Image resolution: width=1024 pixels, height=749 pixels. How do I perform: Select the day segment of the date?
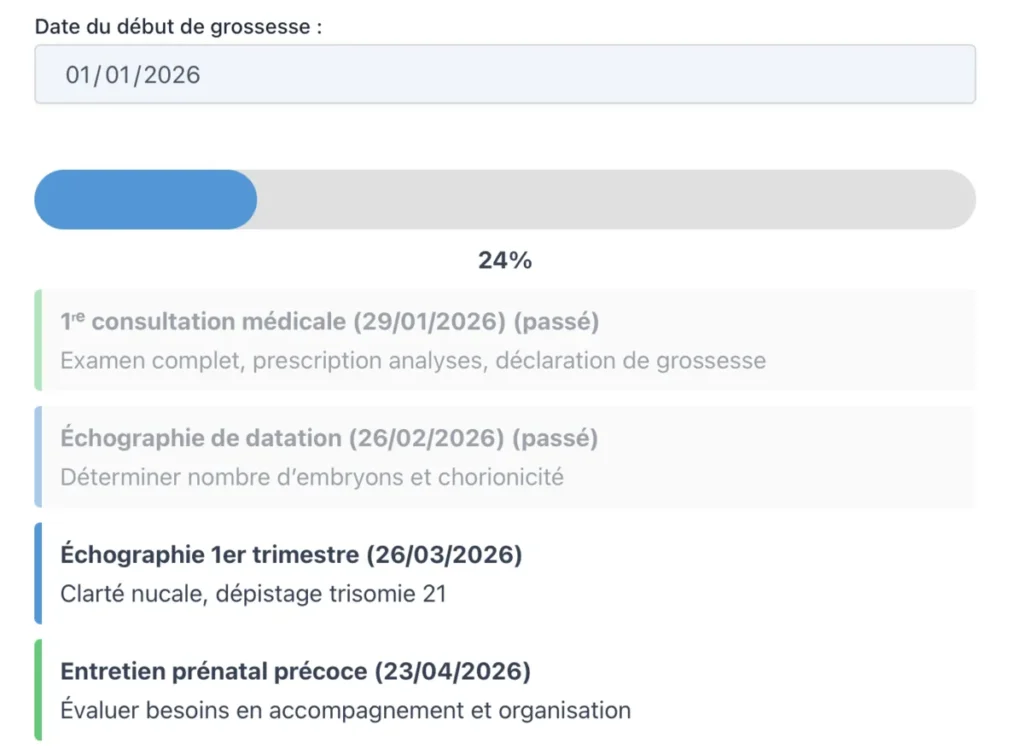[x=78, y=75]
